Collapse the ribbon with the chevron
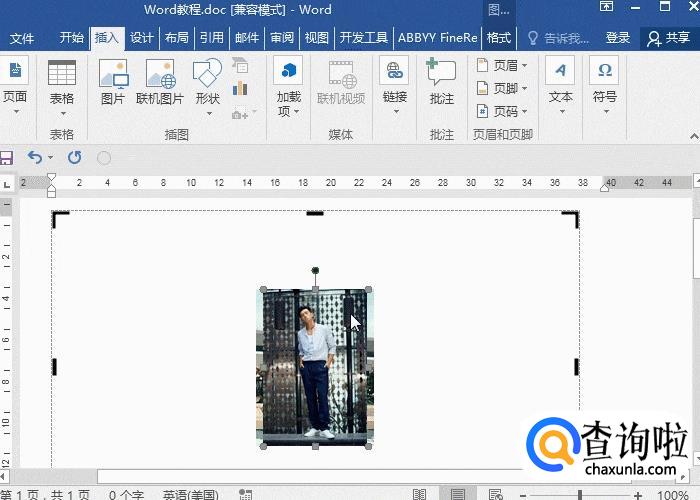This screenshot has height=500, width=700. 694,136
